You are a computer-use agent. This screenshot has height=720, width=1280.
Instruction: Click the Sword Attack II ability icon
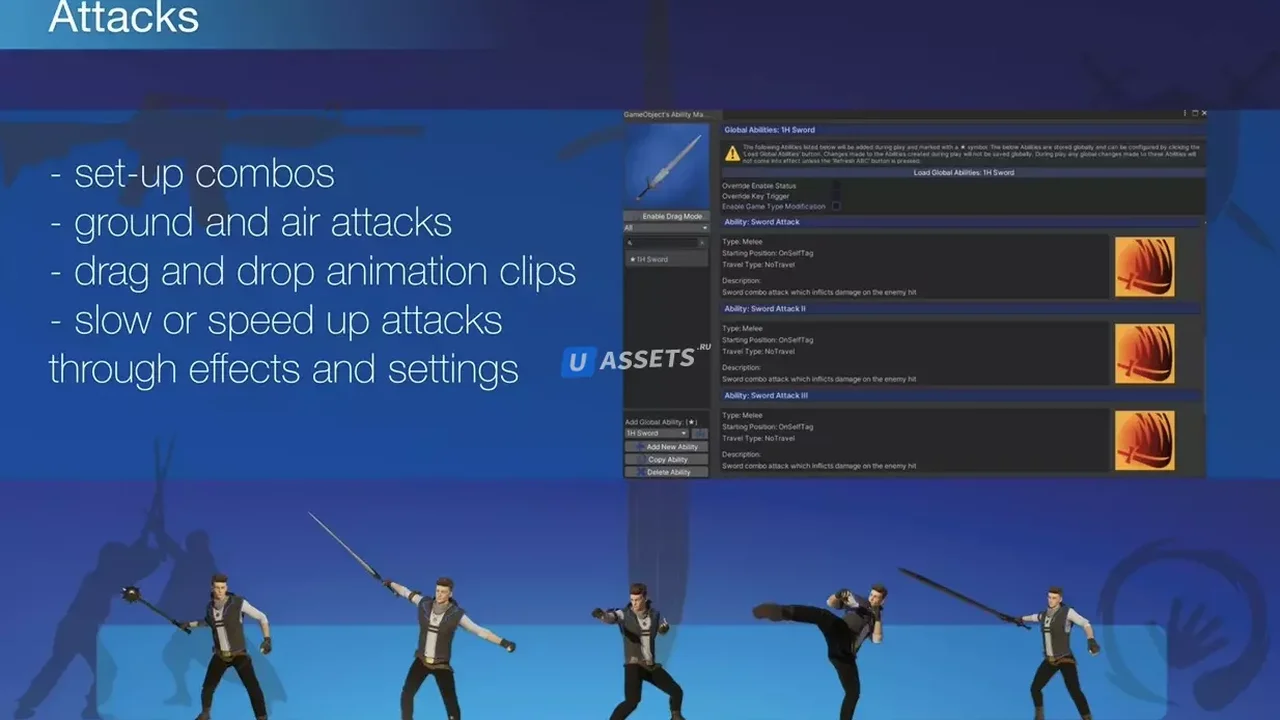(1145, 354)
